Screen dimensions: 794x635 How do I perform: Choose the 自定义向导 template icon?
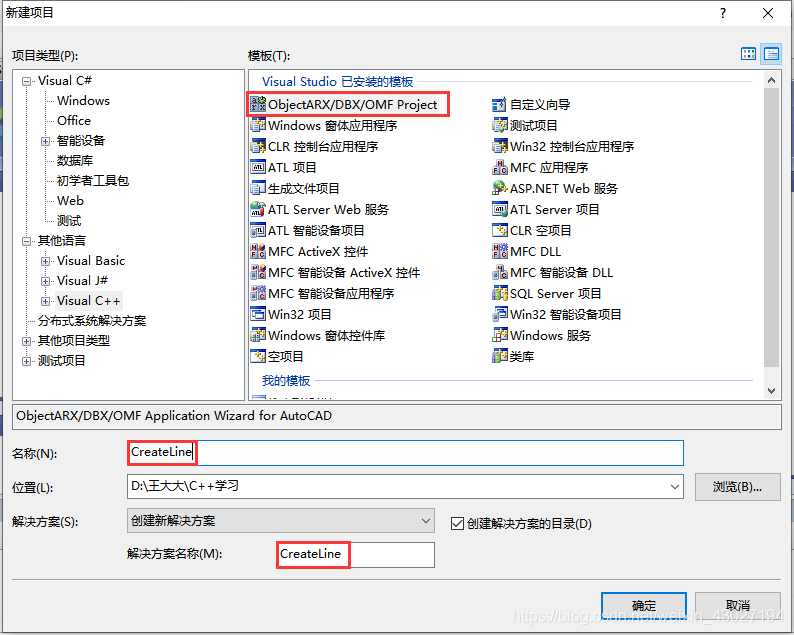(500, 104)
